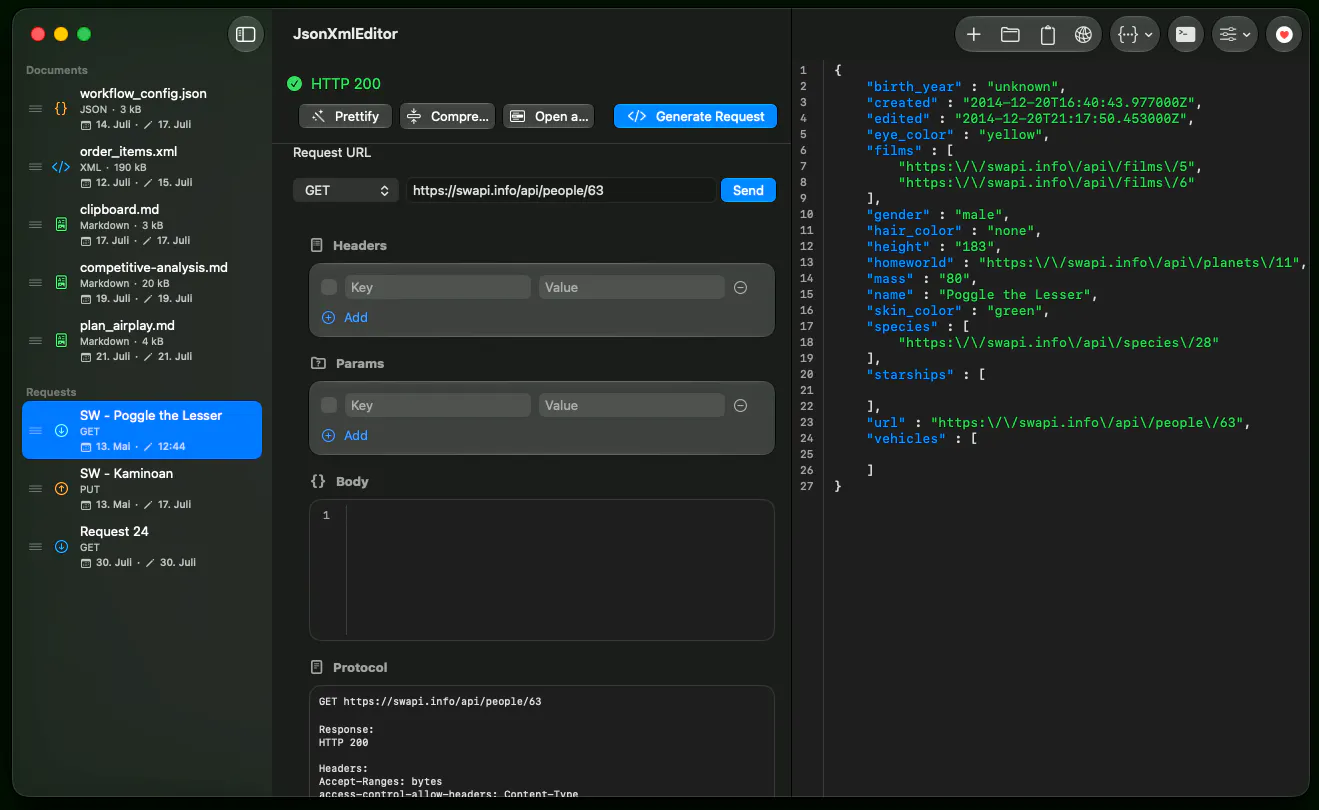Image resolution: width=1319 pixels, height=810 pixels.
Task: Click the "homeworld" key in JSON output
Action: coord(910,263)
